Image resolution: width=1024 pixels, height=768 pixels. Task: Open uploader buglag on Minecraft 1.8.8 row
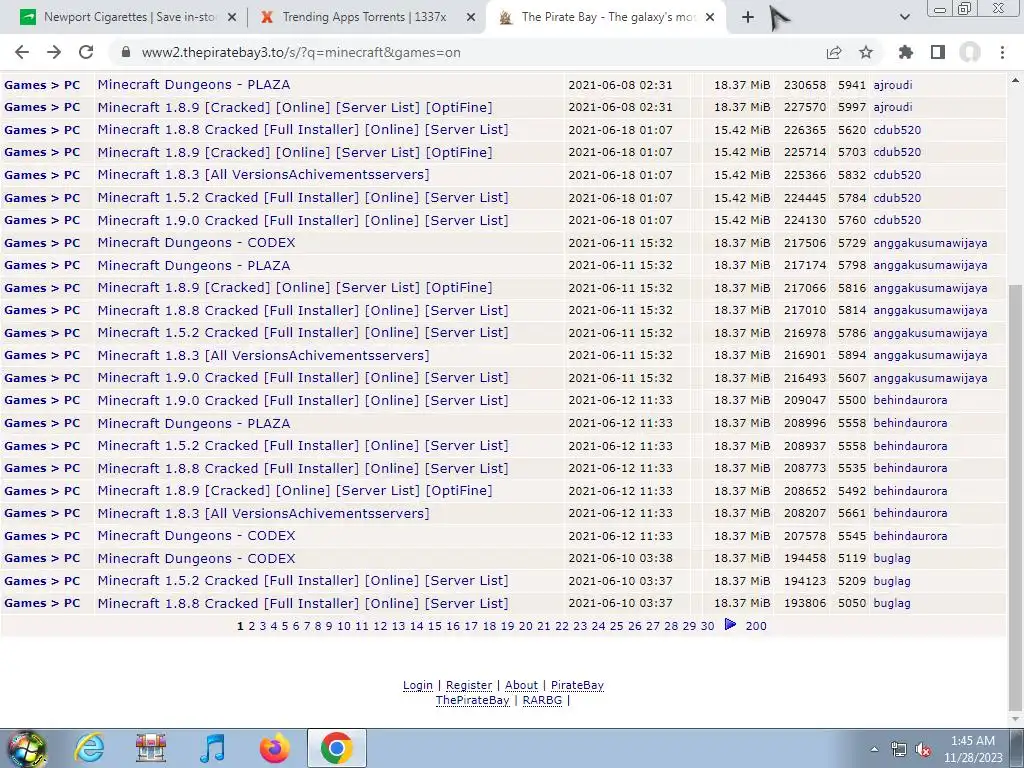pos(892,603)
